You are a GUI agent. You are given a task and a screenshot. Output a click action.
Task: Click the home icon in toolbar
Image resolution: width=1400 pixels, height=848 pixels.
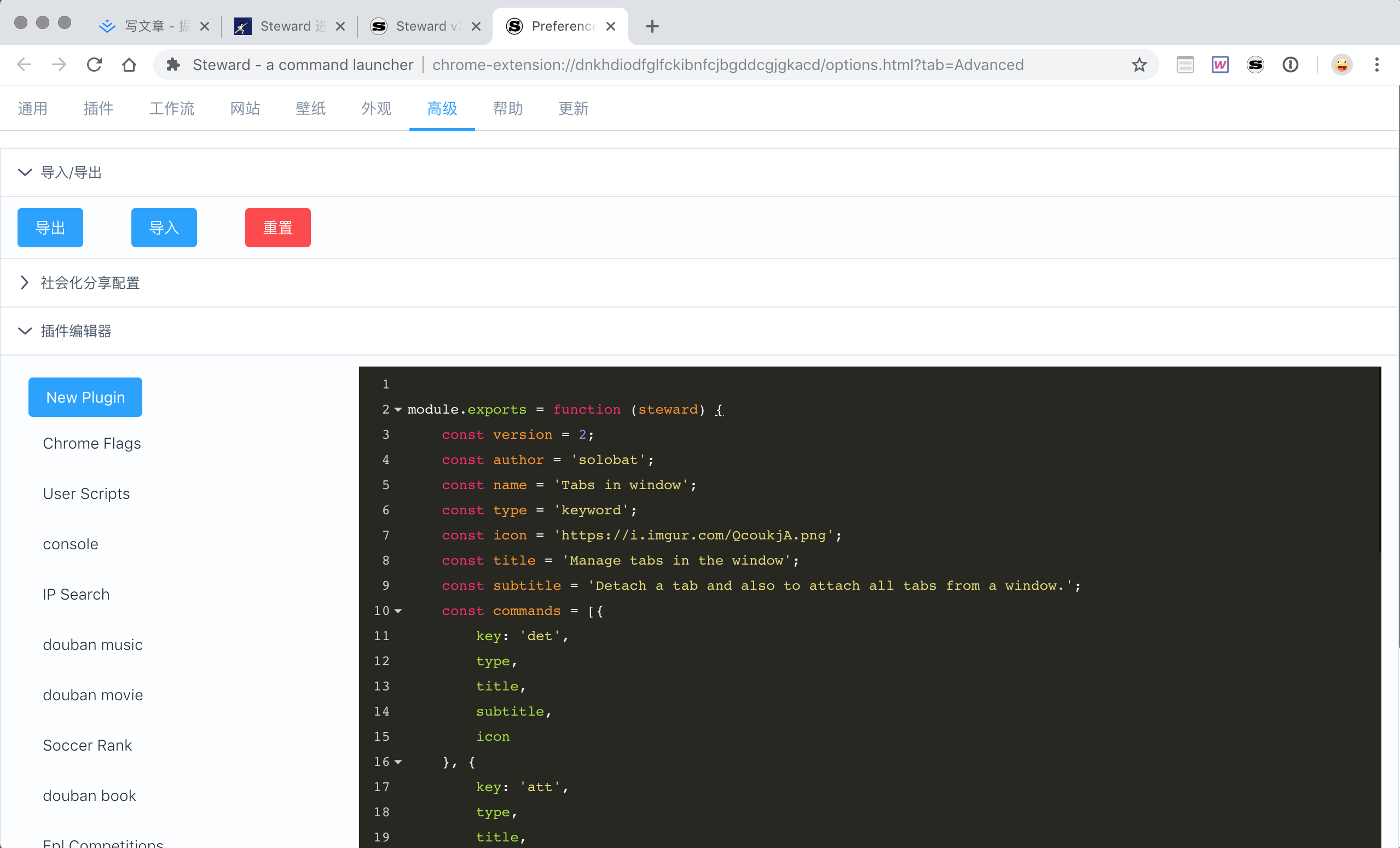pos(129,65)
